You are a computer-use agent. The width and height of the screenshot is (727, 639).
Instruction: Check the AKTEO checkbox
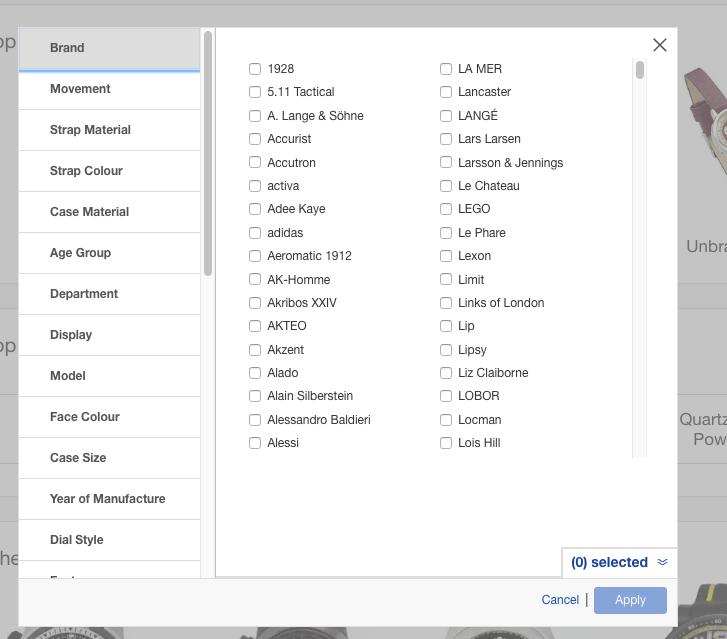click(255, 326)
